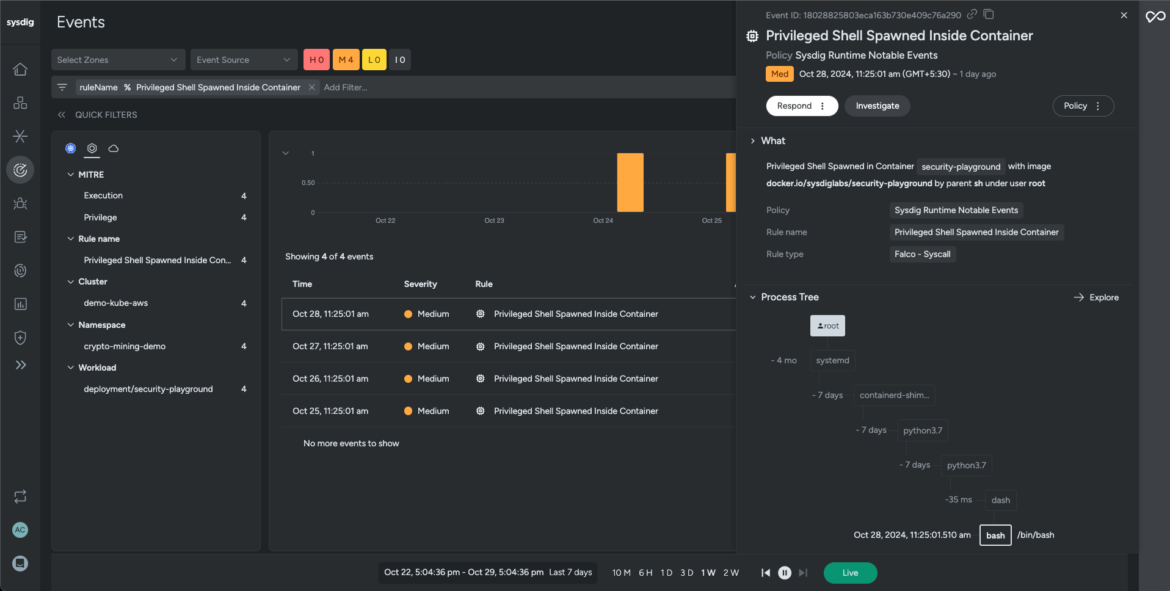Open the Event Source dropdown
Screen dimensions: 1170x591
244,60
